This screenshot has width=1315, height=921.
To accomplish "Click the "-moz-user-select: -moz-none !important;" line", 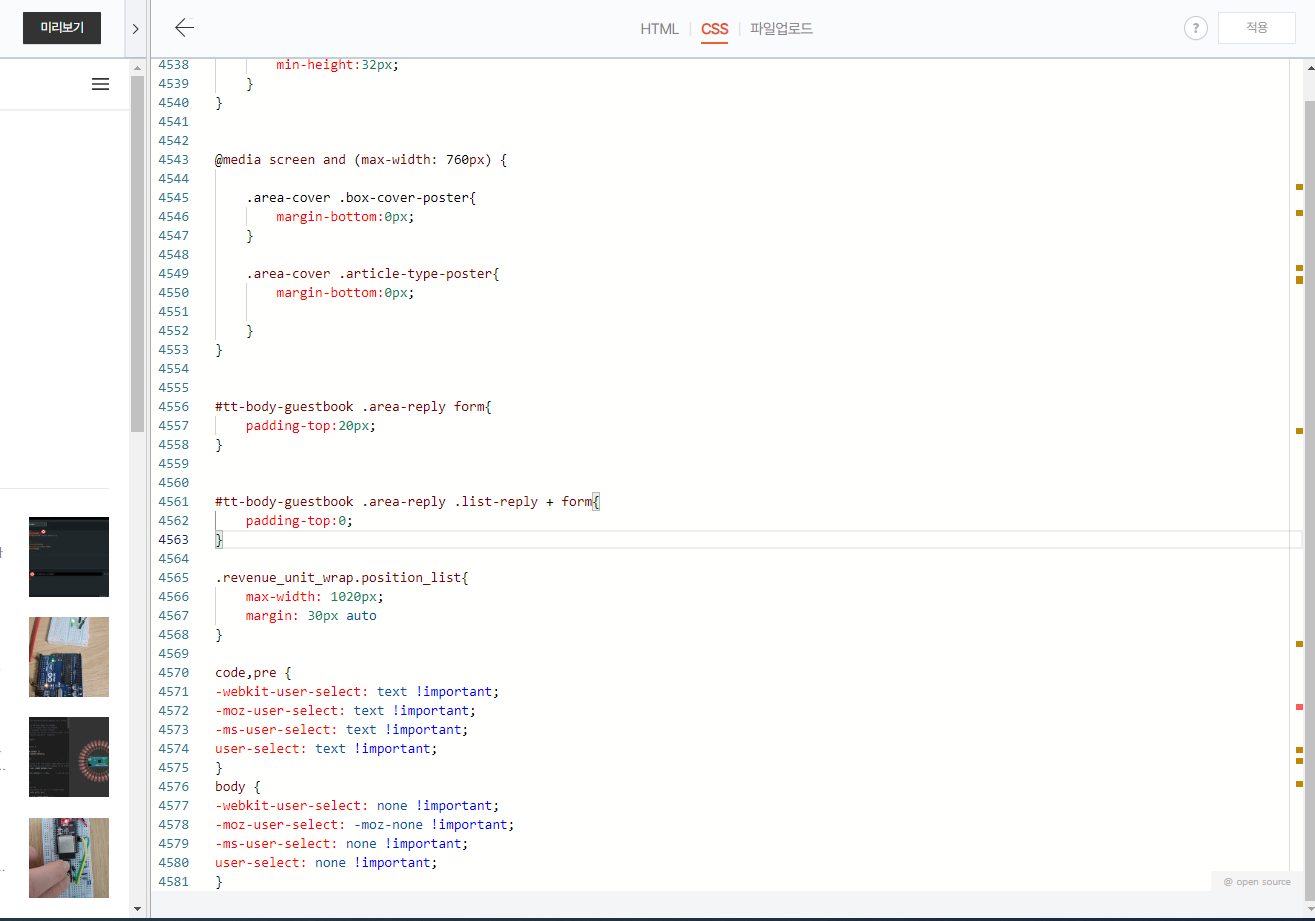I will tap(365, 825).
